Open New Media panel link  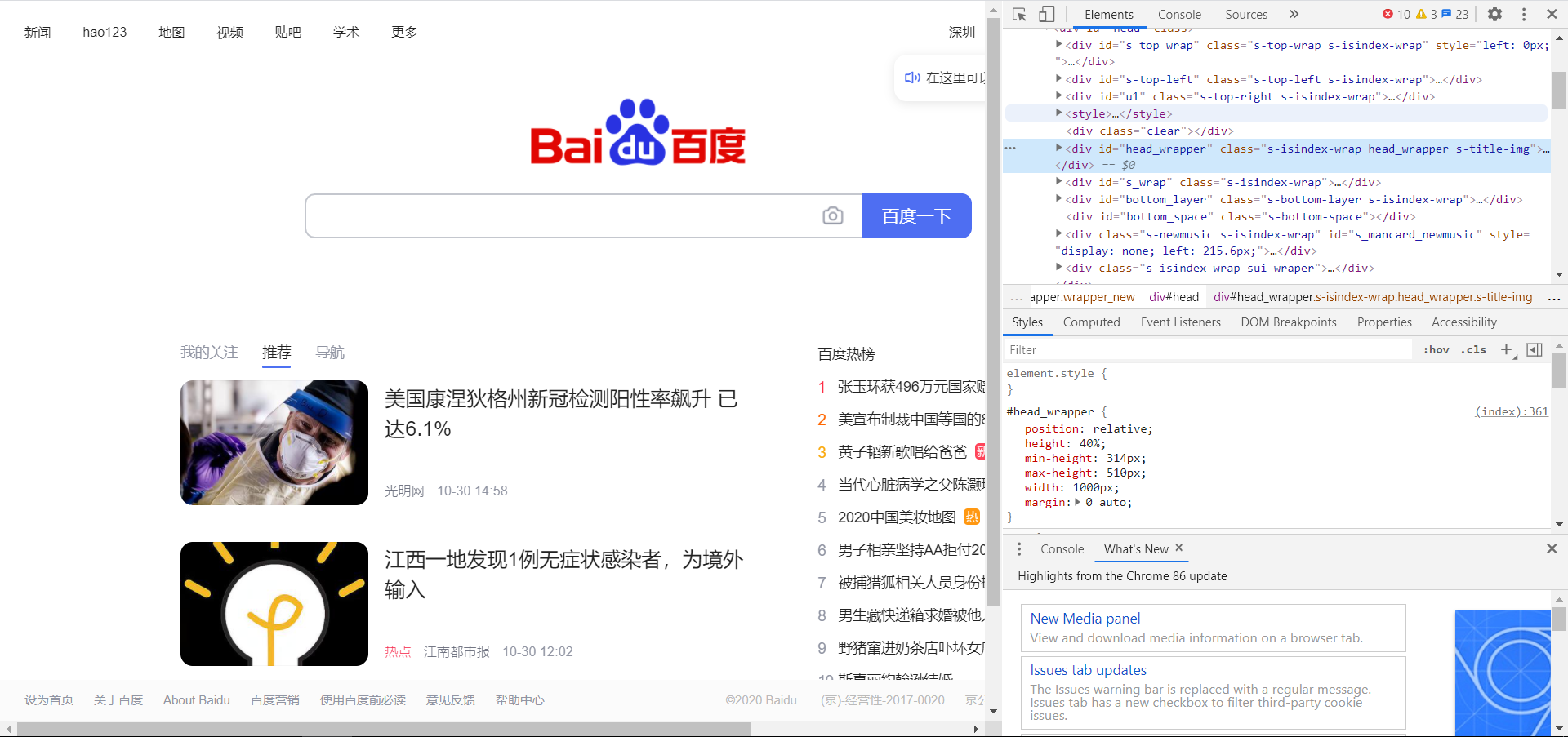coord(1085,619)
